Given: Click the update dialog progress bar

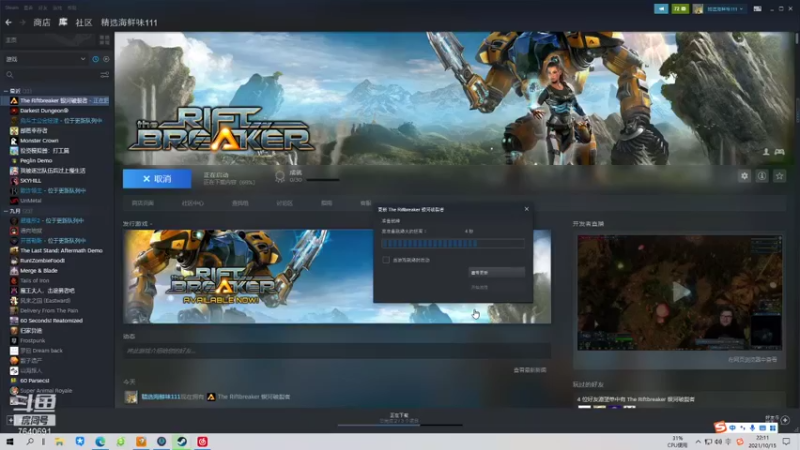Looking at the screenshot, I should click(453, 243).
